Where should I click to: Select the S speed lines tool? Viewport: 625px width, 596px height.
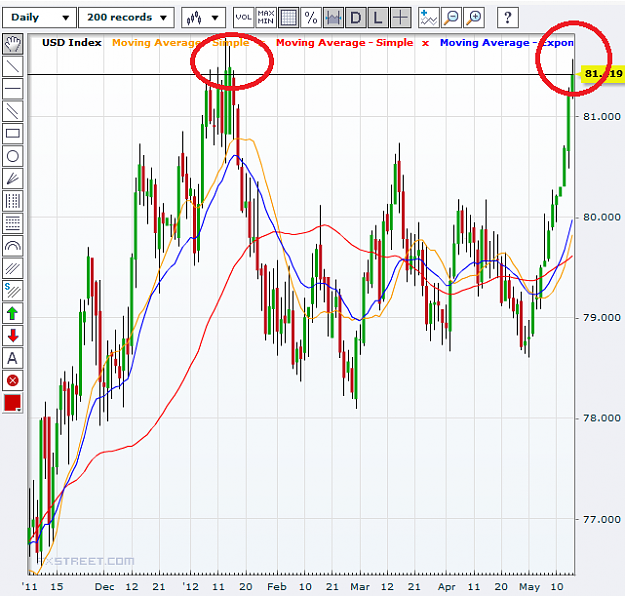[x=12, y=291]
